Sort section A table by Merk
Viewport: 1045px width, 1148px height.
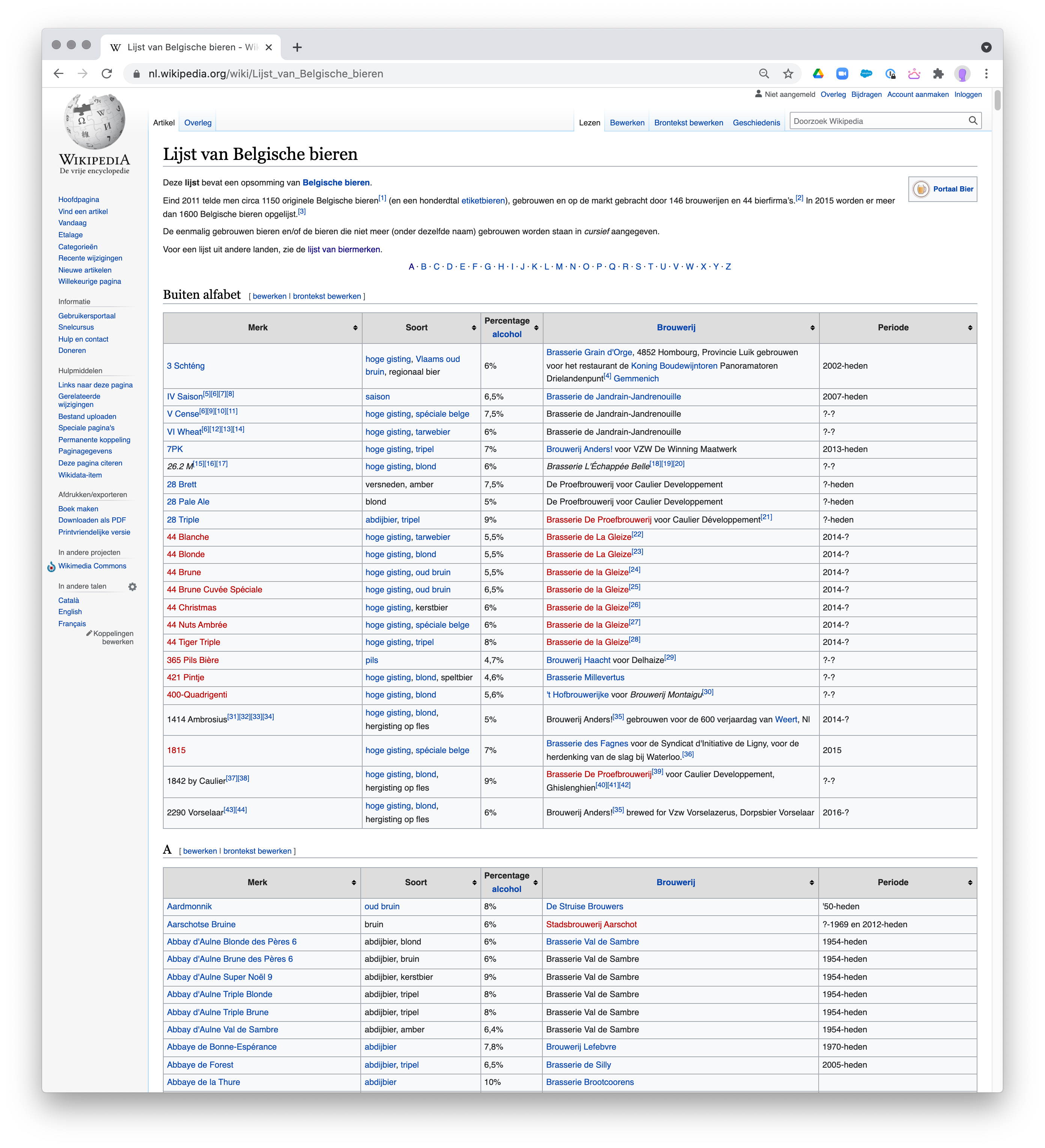click(354, 883)
